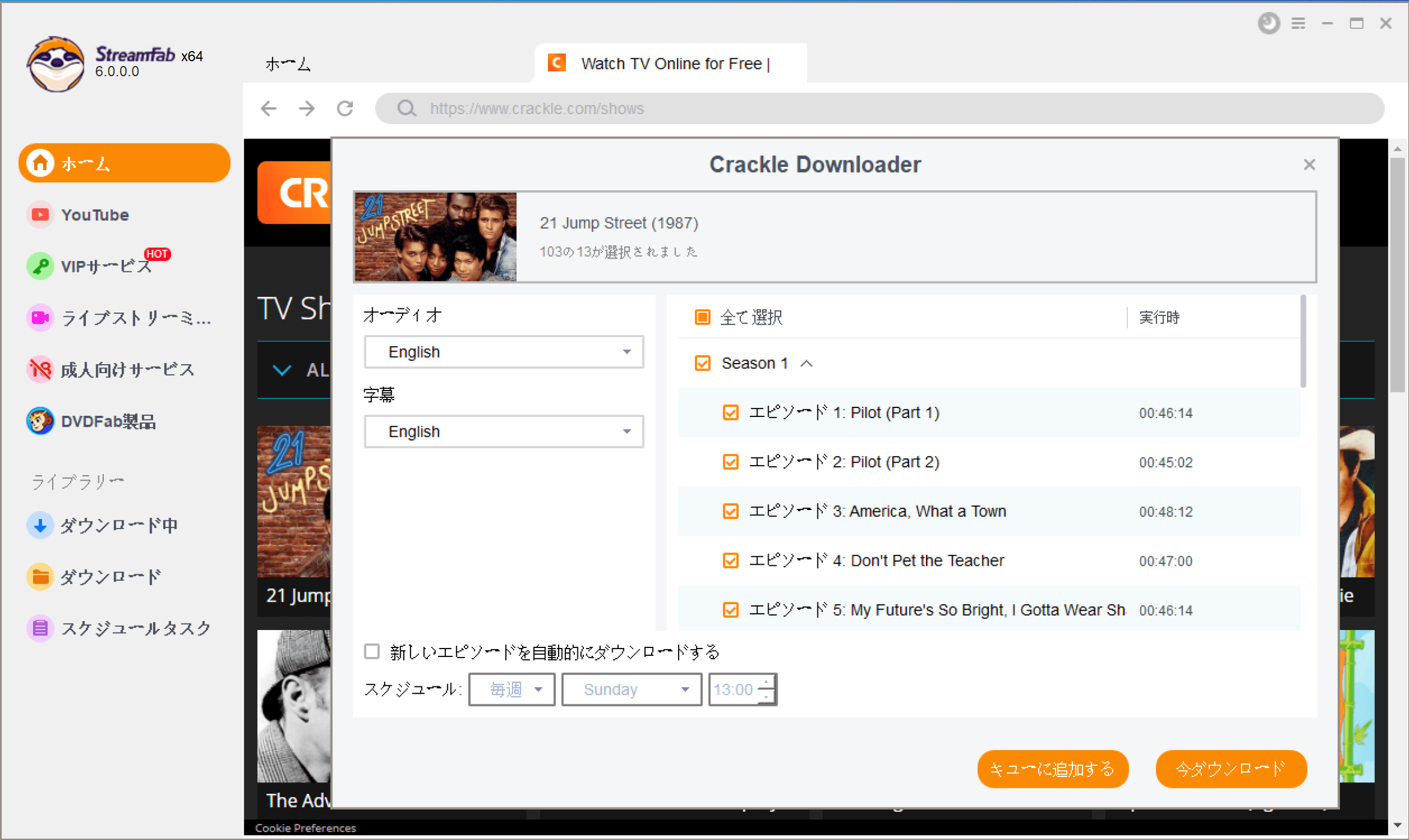Click the runtime column header

coord(1159,317)
